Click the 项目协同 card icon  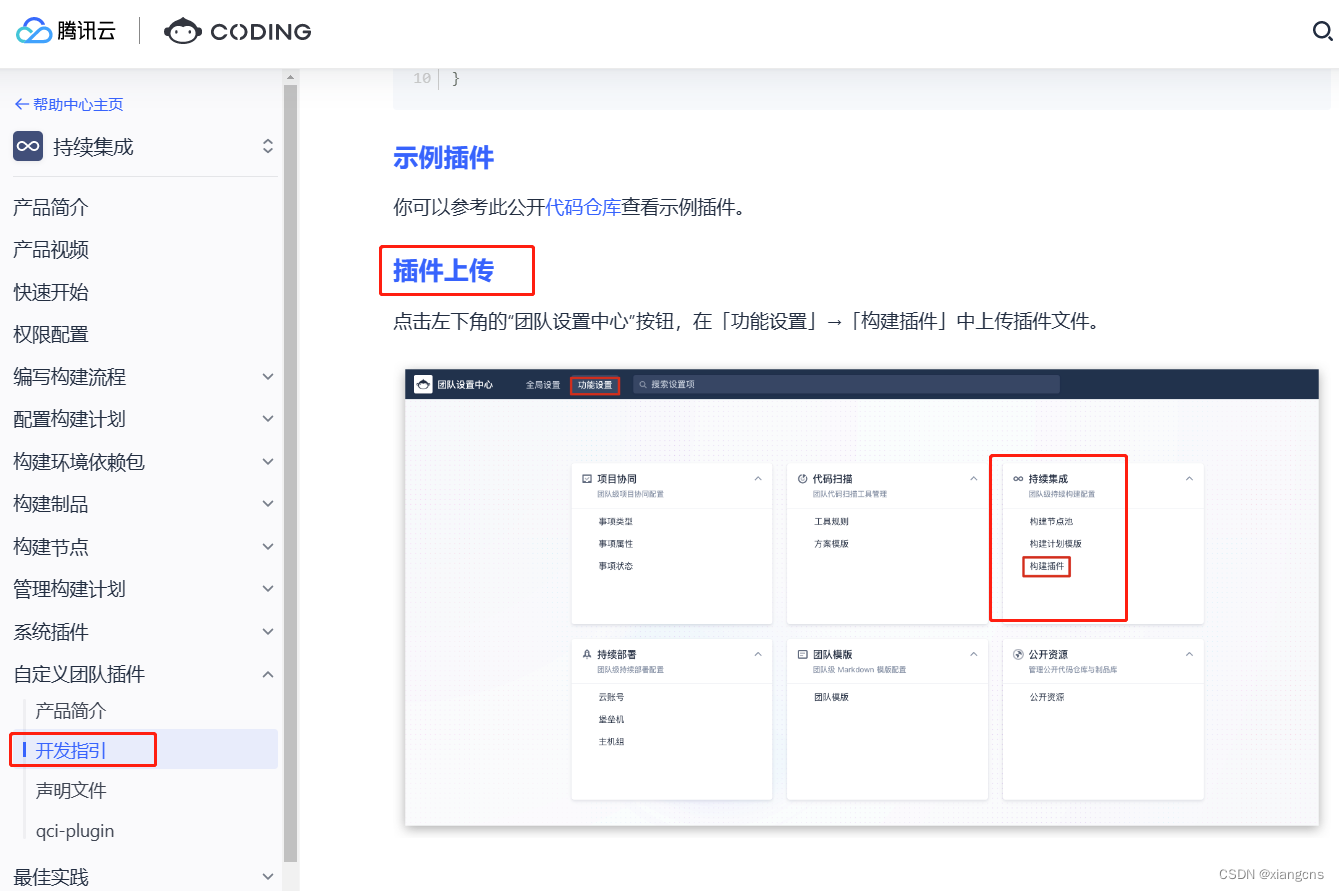point(587,479)
